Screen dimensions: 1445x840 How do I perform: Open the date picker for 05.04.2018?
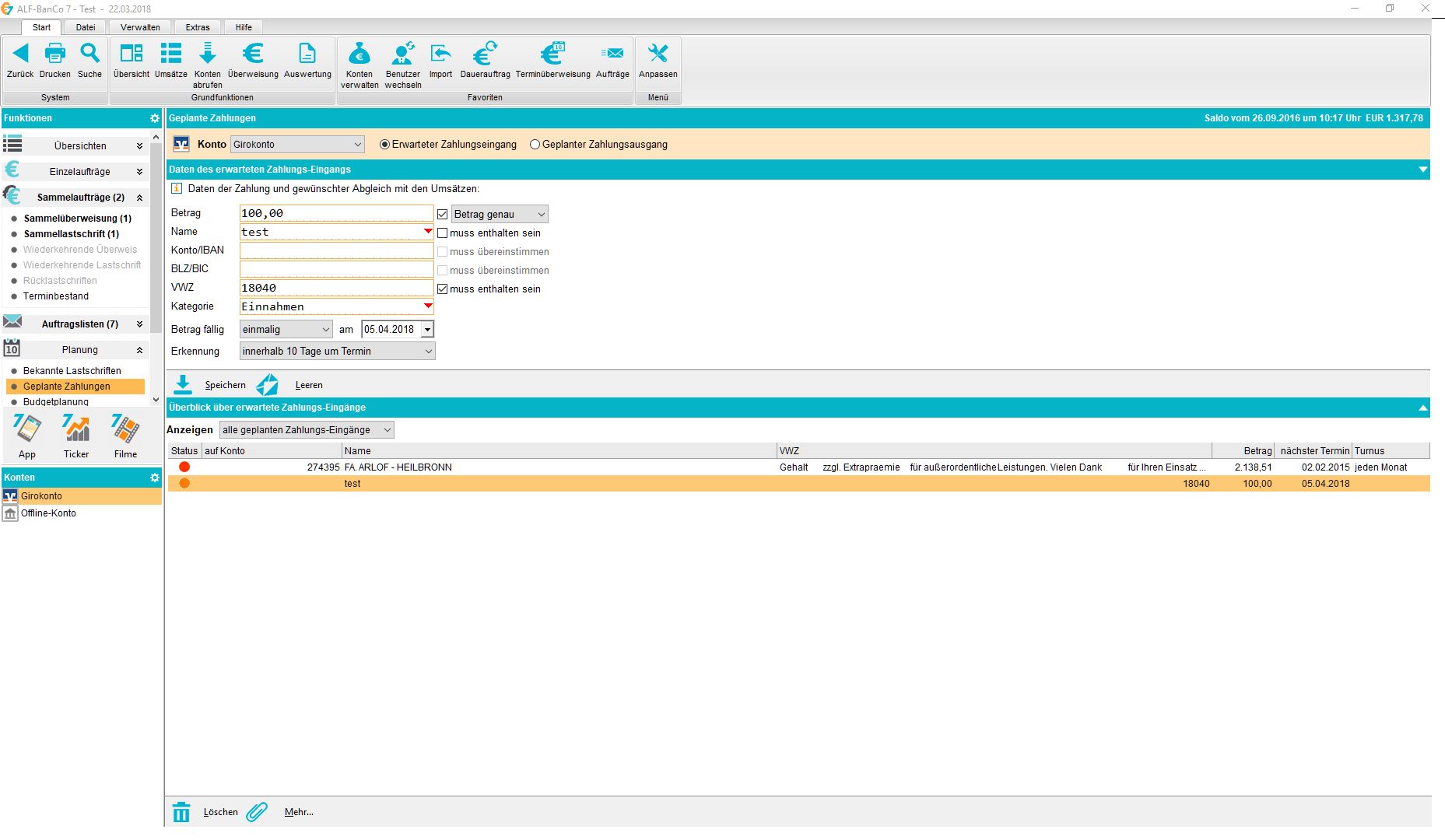427,330
